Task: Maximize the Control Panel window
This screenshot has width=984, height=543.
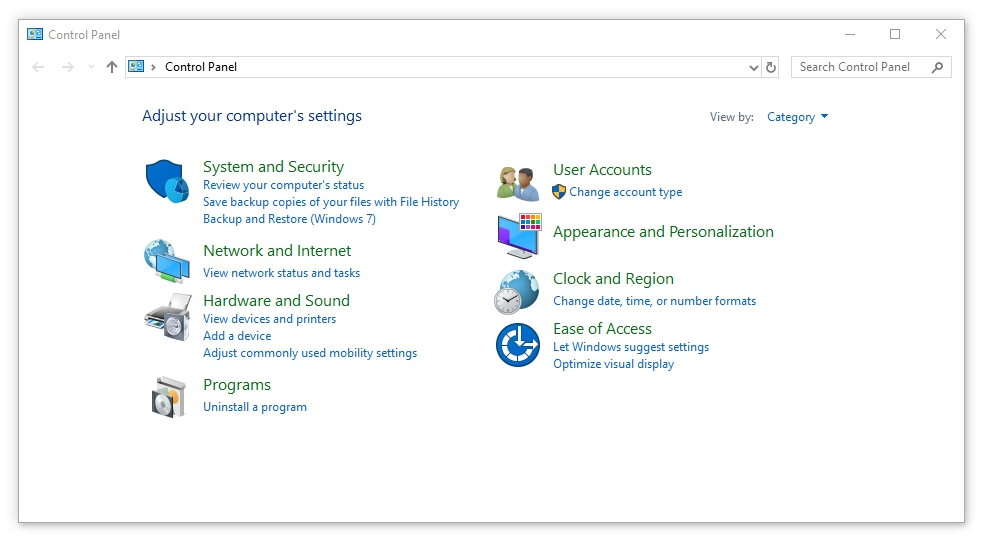Action: (x=895, y=35)
